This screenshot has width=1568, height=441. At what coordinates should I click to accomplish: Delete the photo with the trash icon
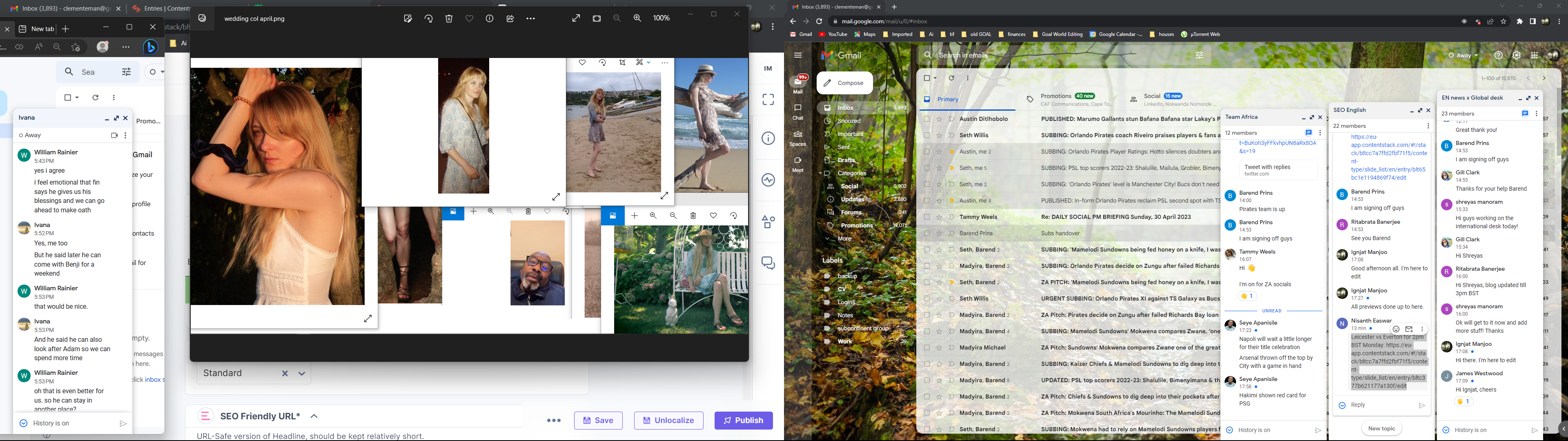point(449,19)
